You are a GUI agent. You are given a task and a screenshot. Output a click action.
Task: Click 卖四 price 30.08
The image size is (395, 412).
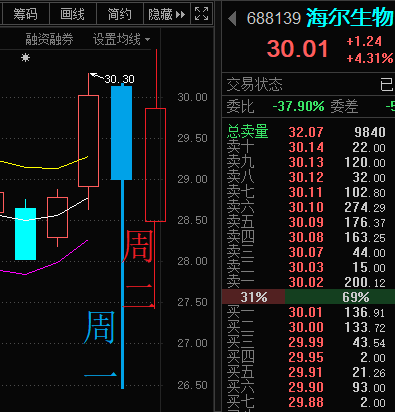(306, 237)
